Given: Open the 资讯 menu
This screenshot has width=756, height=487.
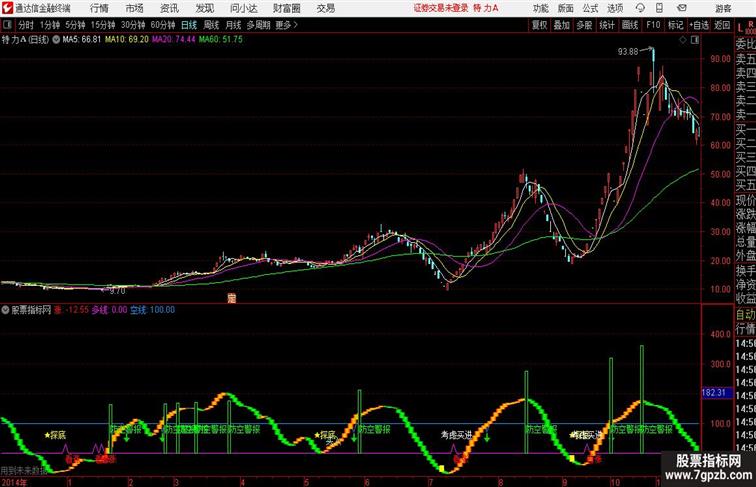Looking at the screenshot, I should 169,8.
